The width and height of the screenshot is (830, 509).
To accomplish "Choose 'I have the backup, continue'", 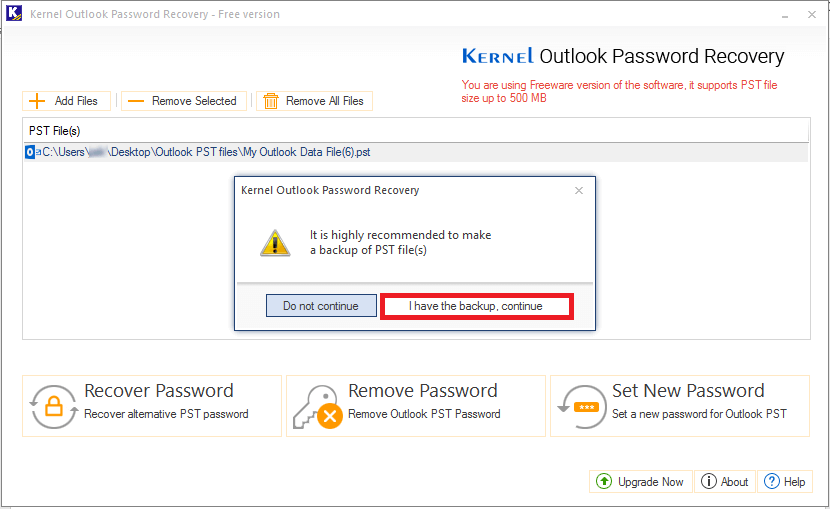I will pos(476,306).
